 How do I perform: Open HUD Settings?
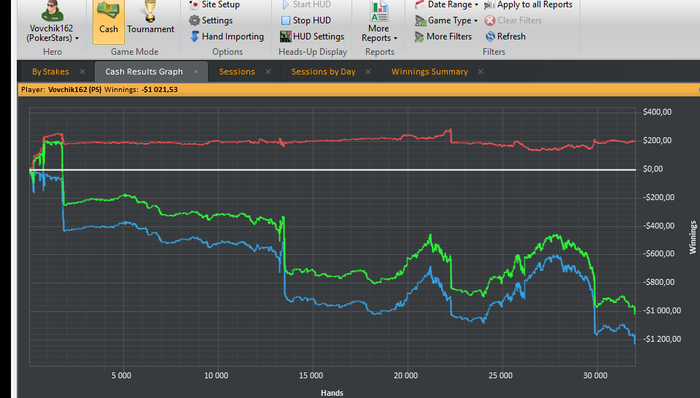tap(312, 37)
